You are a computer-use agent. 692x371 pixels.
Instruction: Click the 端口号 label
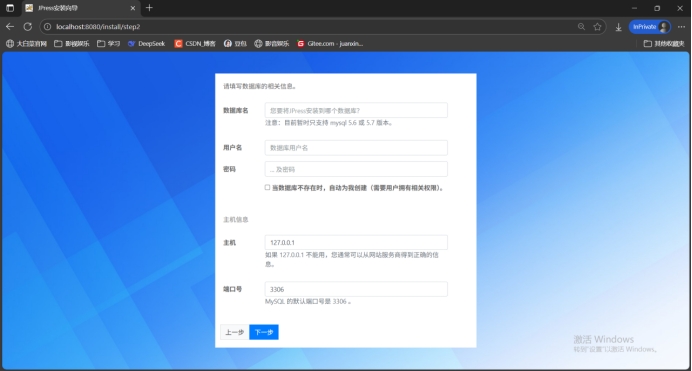coord(233,289)
